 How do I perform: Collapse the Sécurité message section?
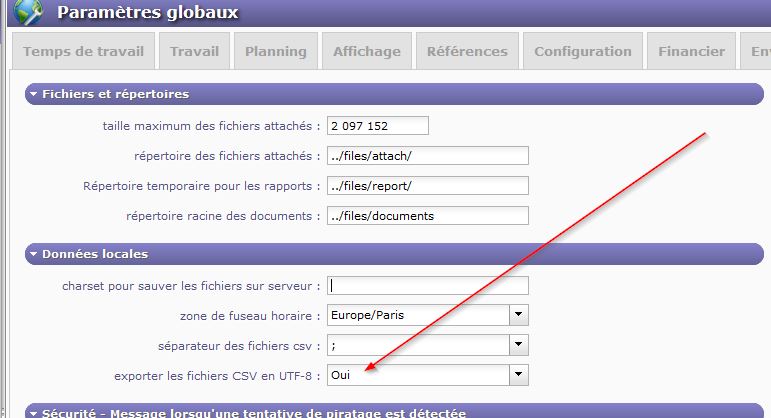click(33, 414)
